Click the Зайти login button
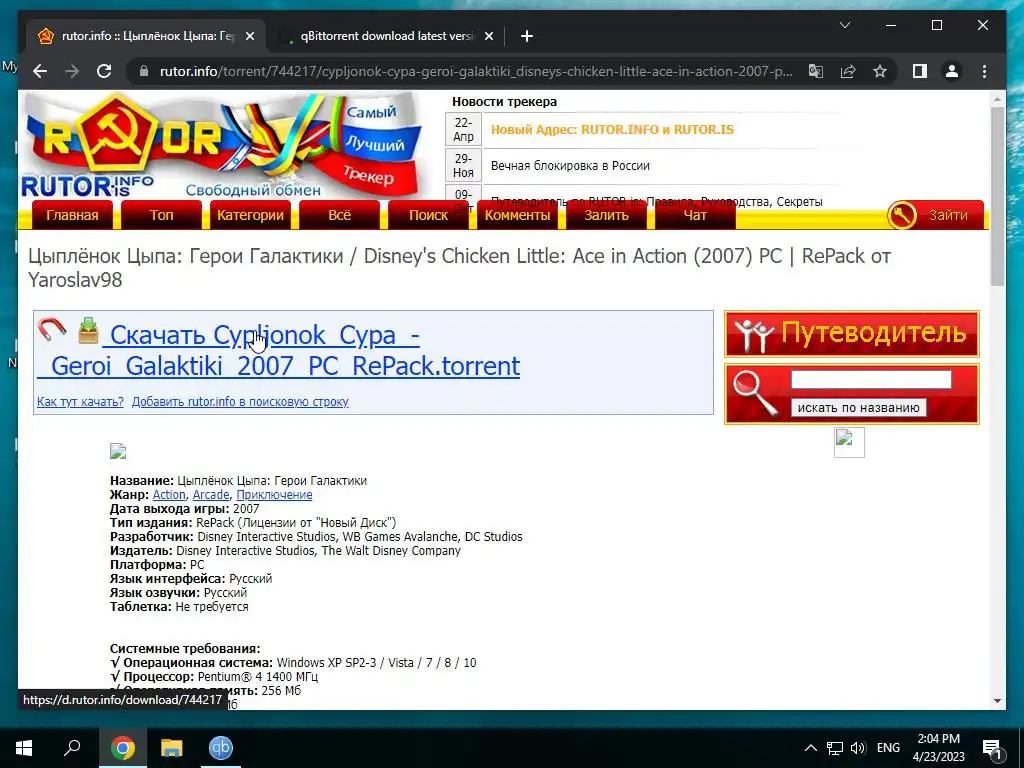Viewport: 1024px width, 768px height. (935, 215)
